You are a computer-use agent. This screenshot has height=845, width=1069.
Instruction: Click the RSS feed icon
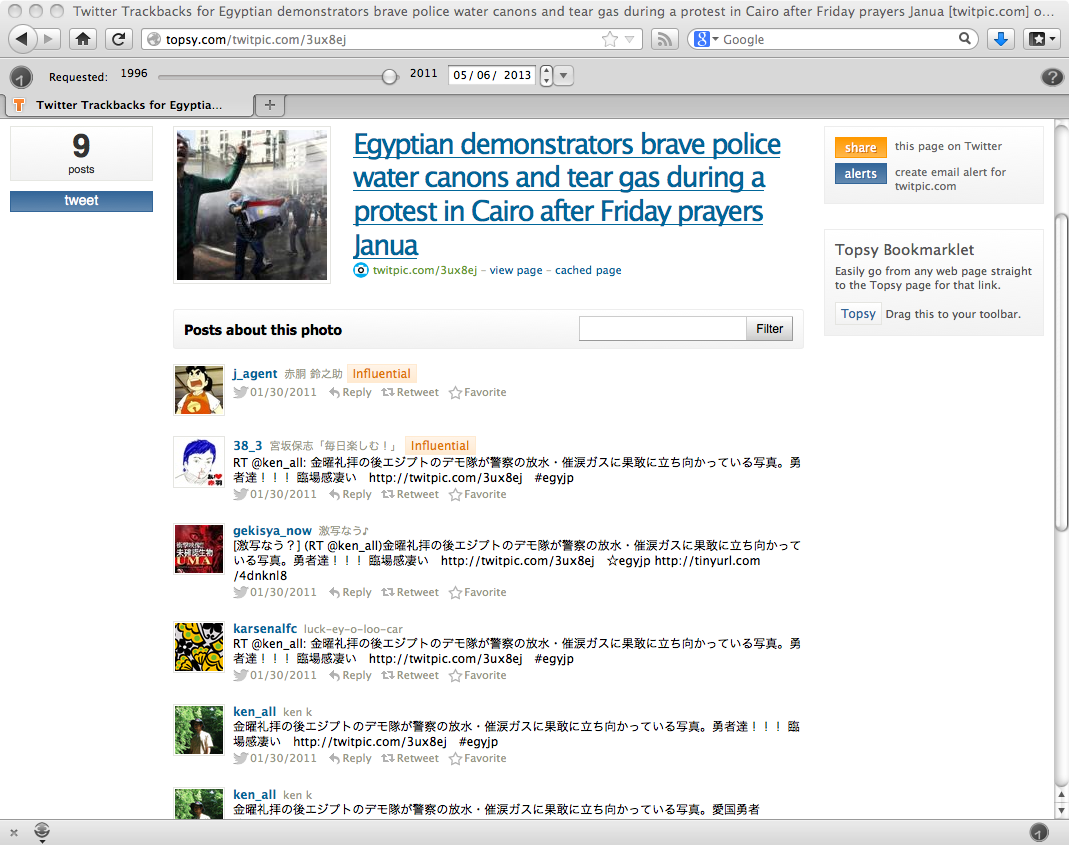click(x=664, y=40)
